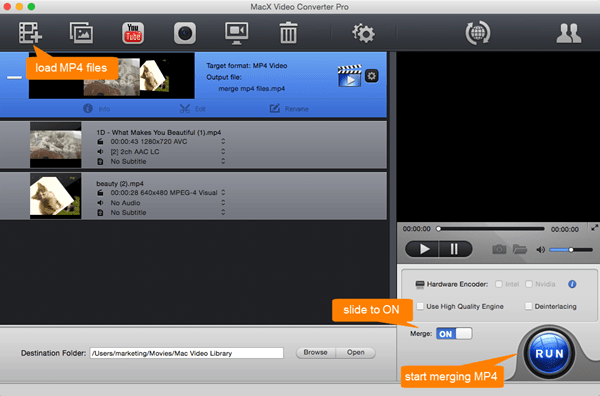Check Use High Quality Engine

click(x=420, y=306)
